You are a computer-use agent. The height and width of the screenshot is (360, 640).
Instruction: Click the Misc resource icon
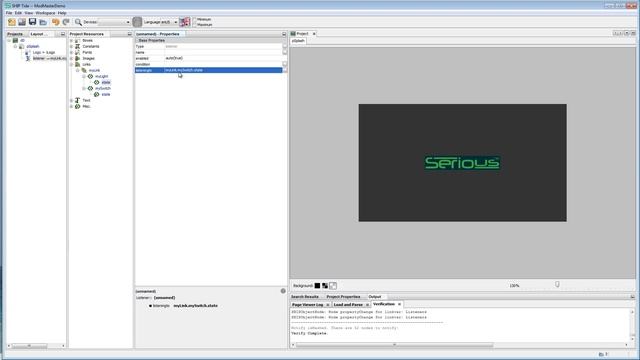click(78, 106)
